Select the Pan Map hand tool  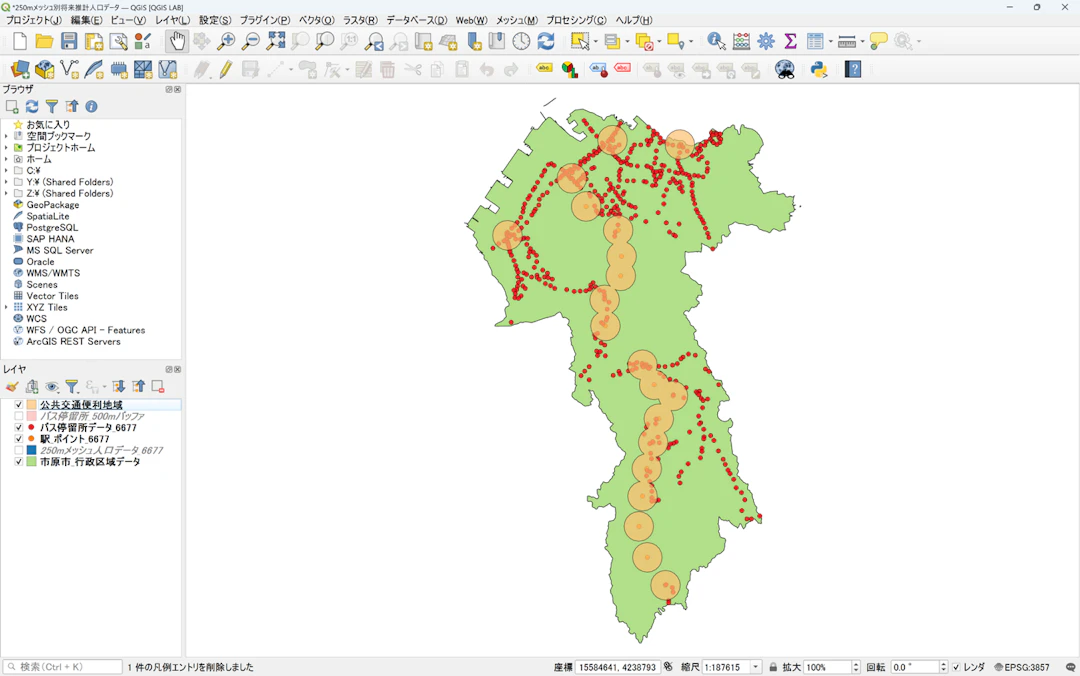tap(177, 41)
